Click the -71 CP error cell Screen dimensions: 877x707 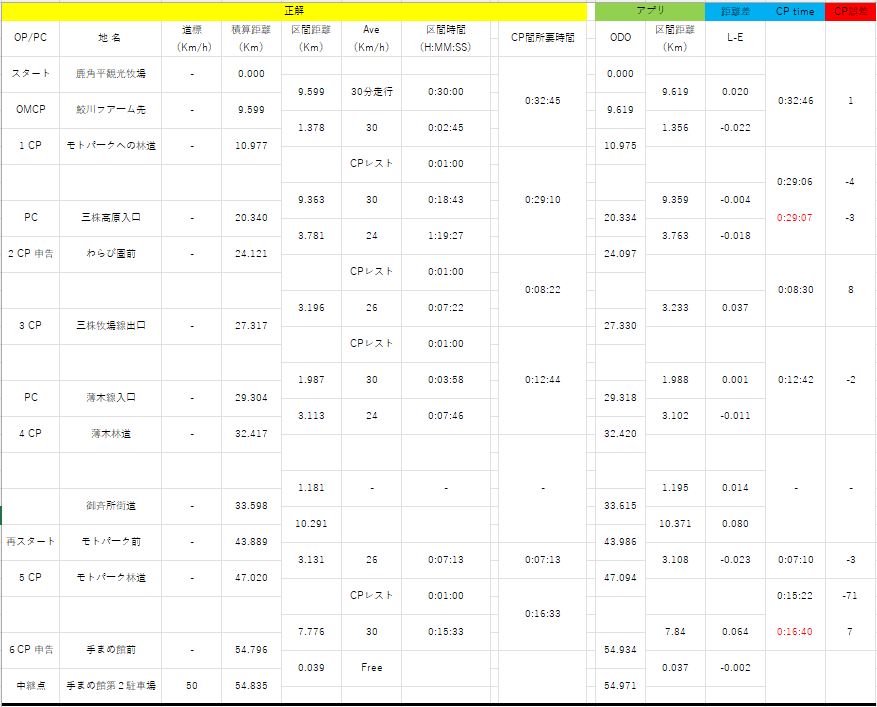click(850, 596)
